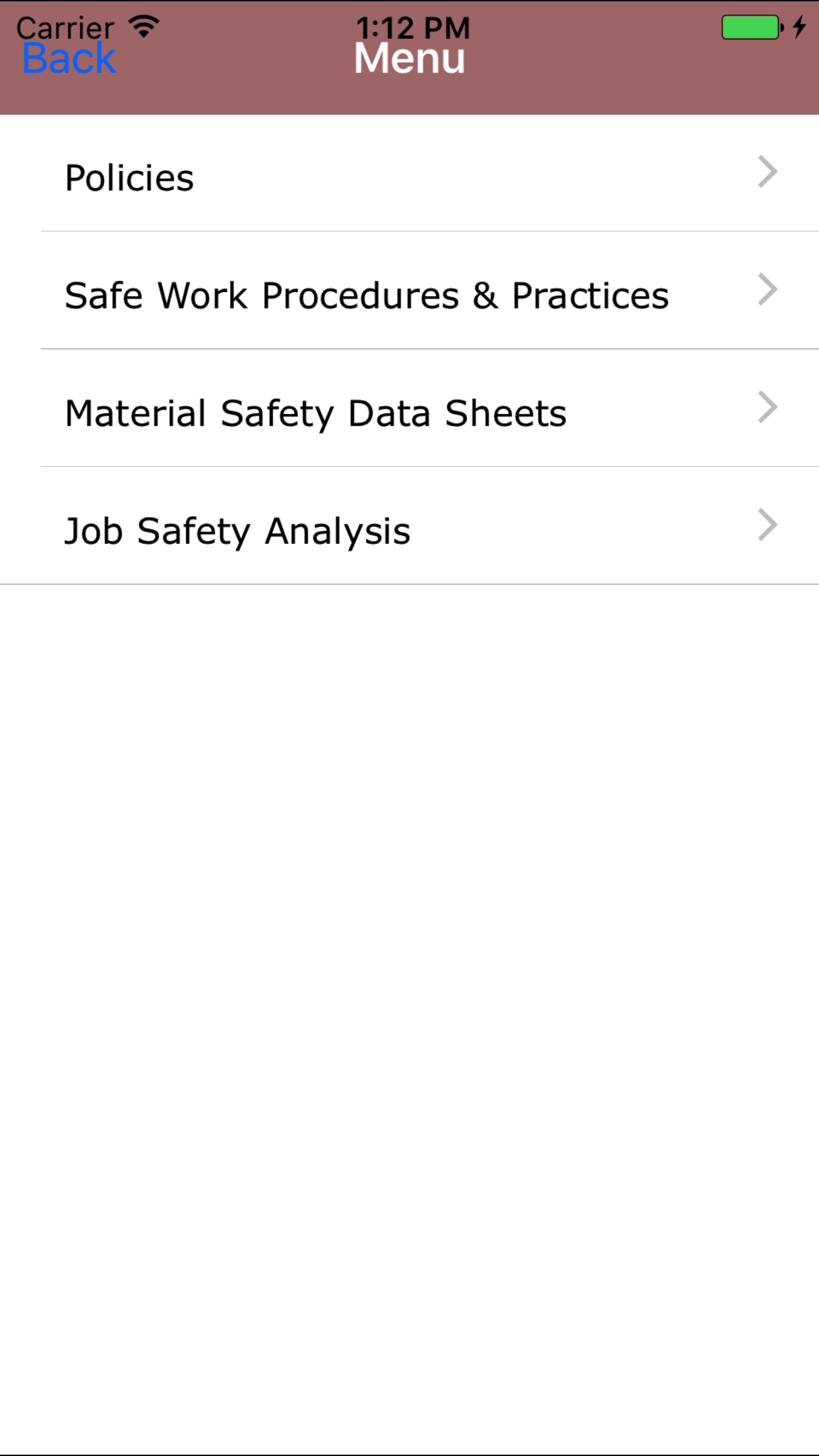Viewport: 819px width, 1456px height.
Task: Click the empty white area below the list
Action: coord(409,989)
